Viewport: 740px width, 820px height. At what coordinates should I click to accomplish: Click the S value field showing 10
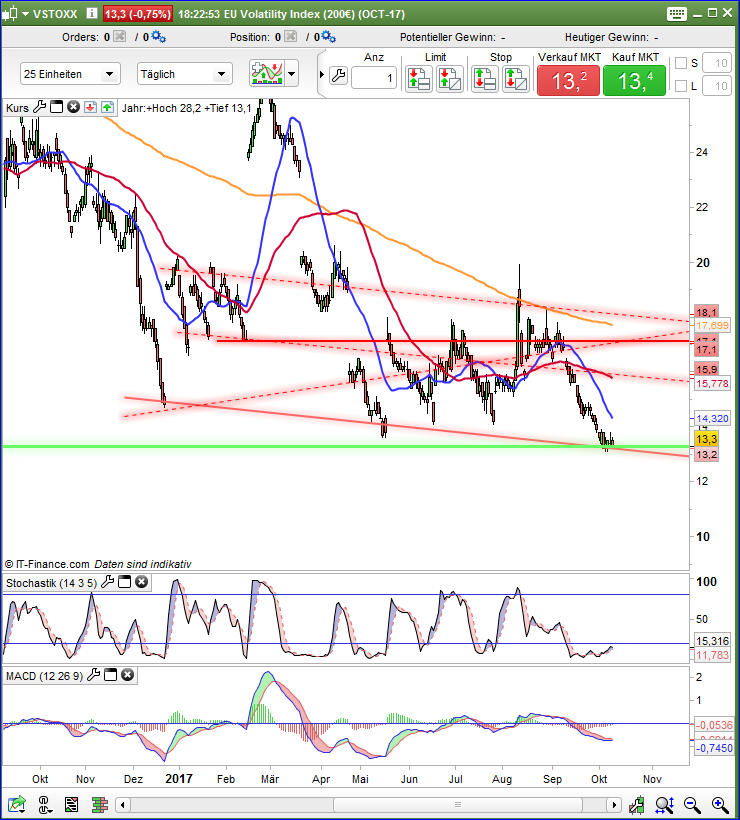tap(716, 63)
